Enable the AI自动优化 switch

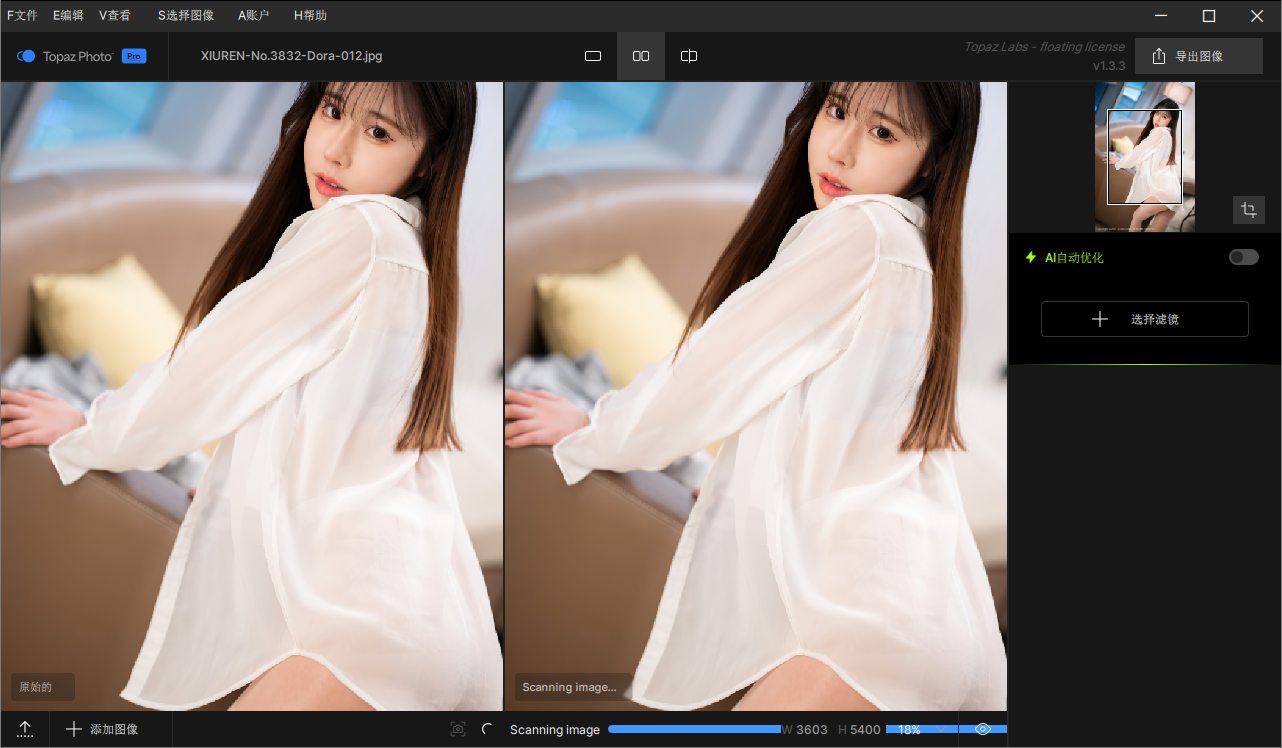(1243, 257)
